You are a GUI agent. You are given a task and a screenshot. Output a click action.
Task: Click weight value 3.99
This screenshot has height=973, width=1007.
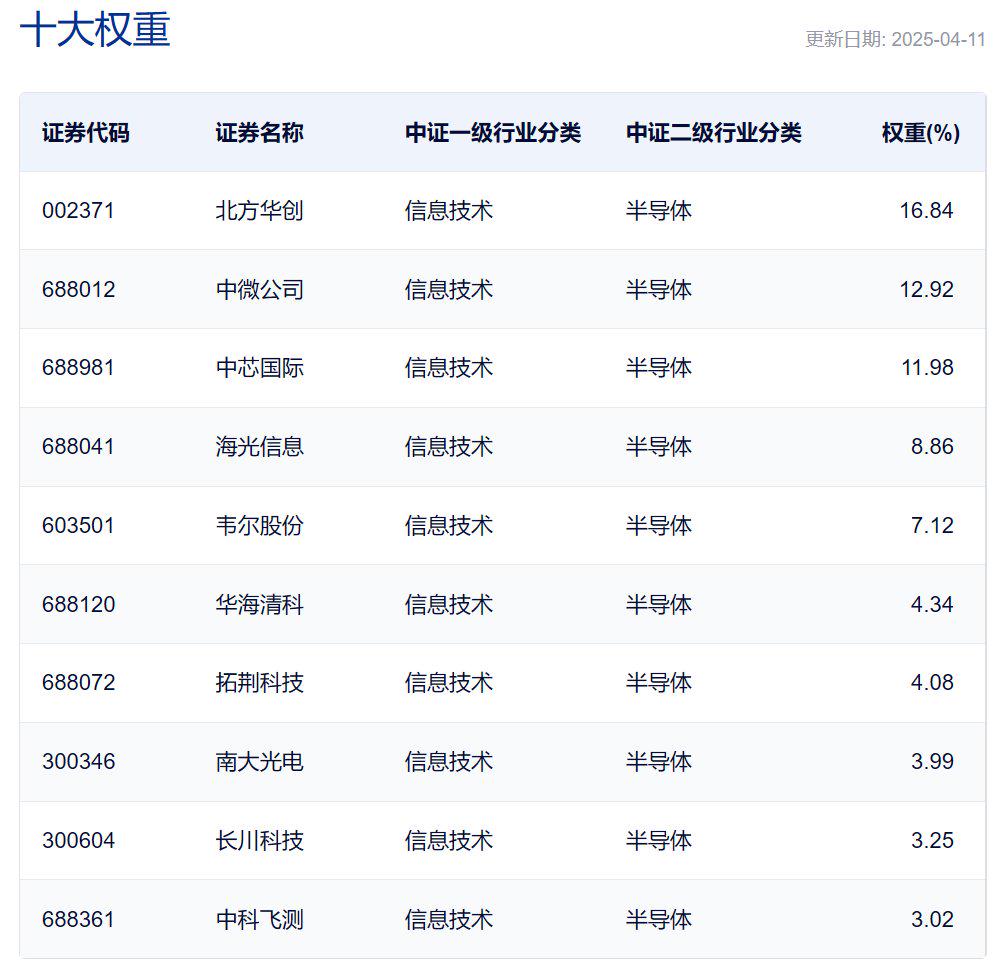[932, 762]
